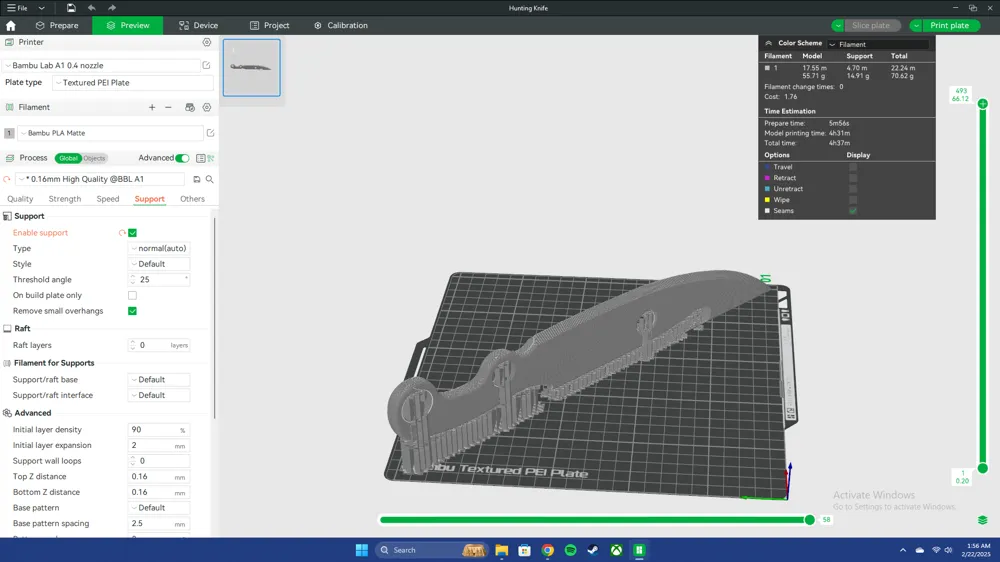
Task: Uncheck Enable support
Action: click(x=133, y=233)
